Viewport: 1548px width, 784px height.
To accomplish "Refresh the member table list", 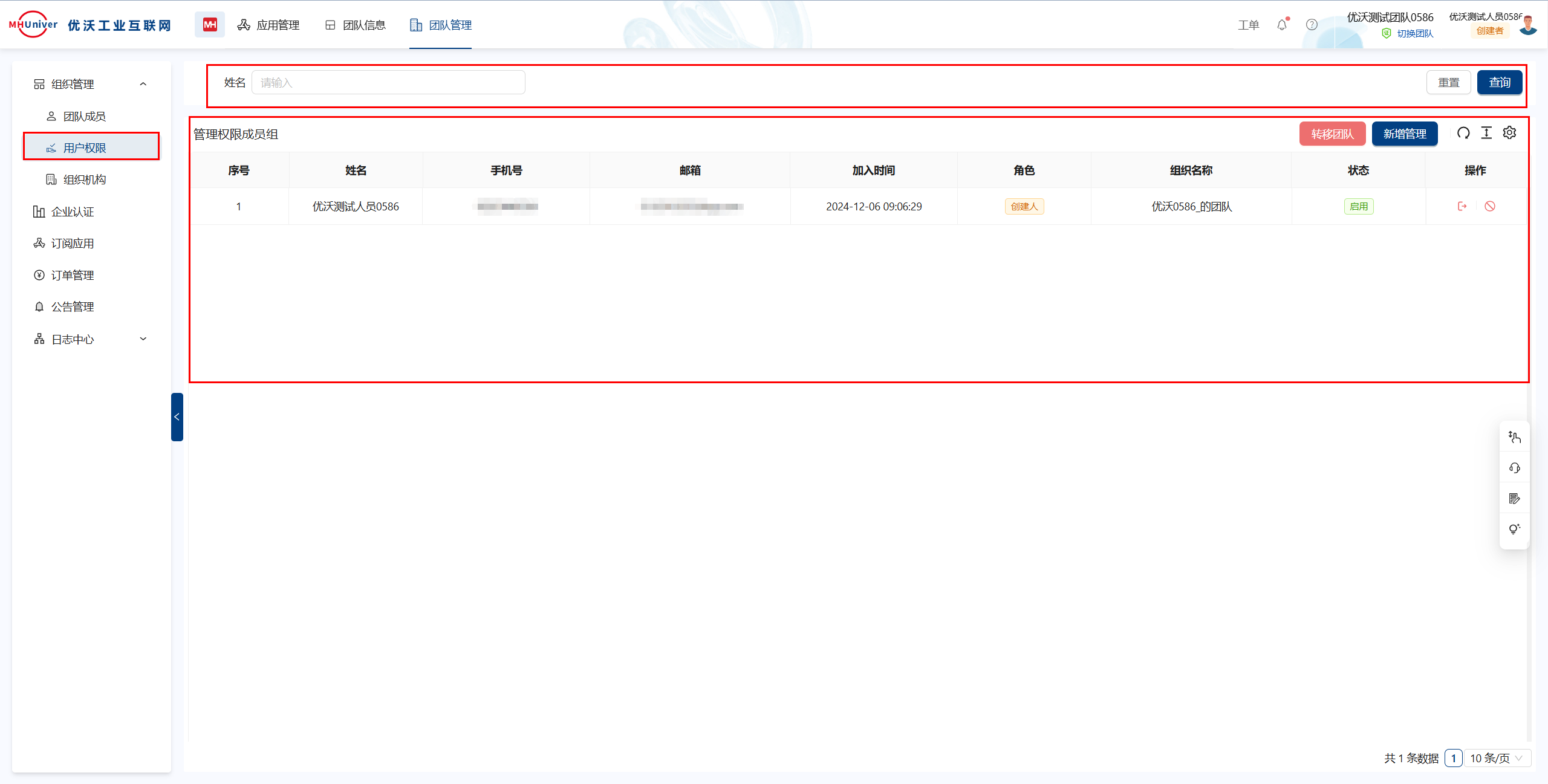I will tap(1463, 133).
